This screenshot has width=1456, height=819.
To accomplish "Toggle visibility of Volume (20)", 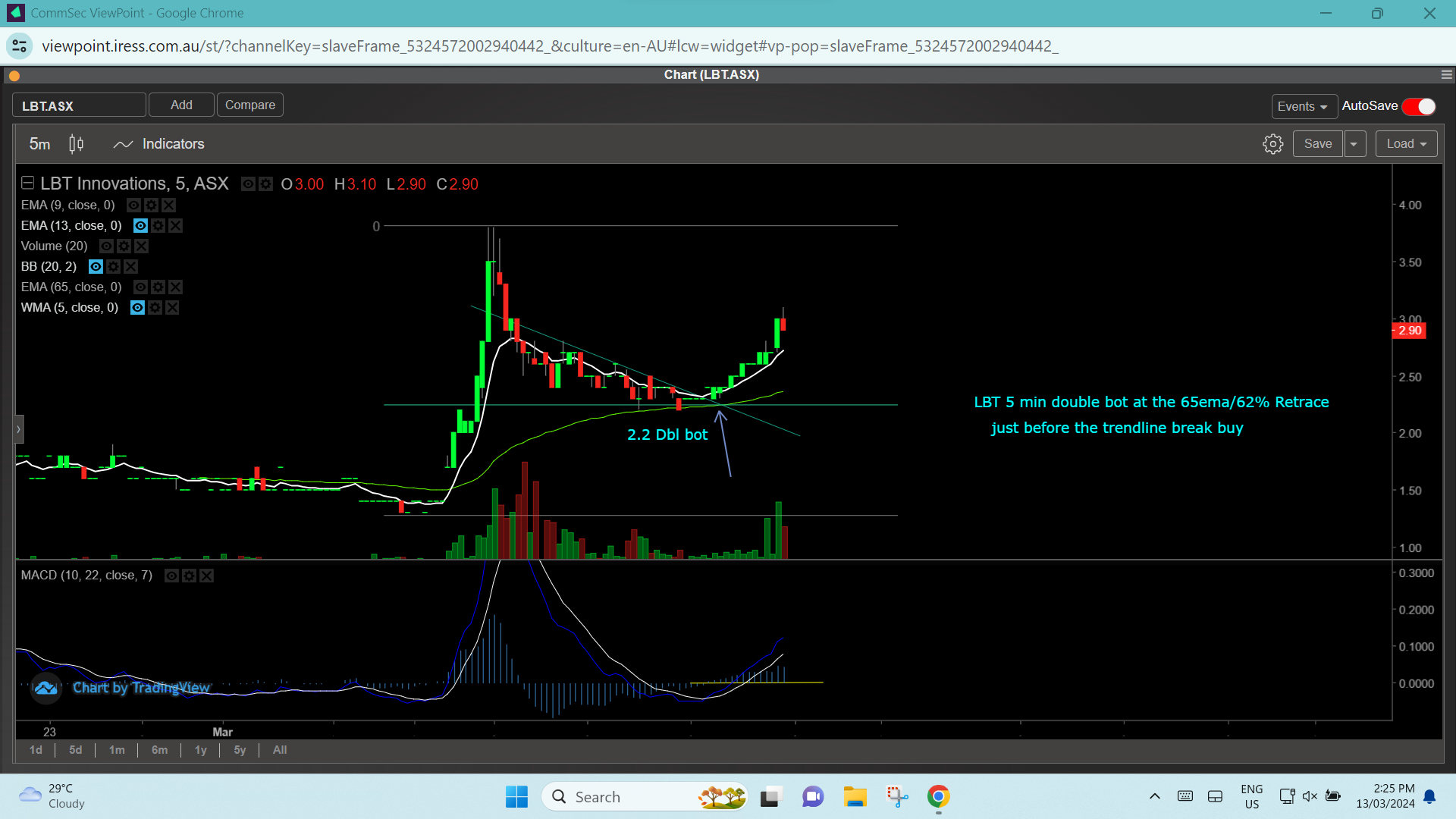I will click(106, 246).
